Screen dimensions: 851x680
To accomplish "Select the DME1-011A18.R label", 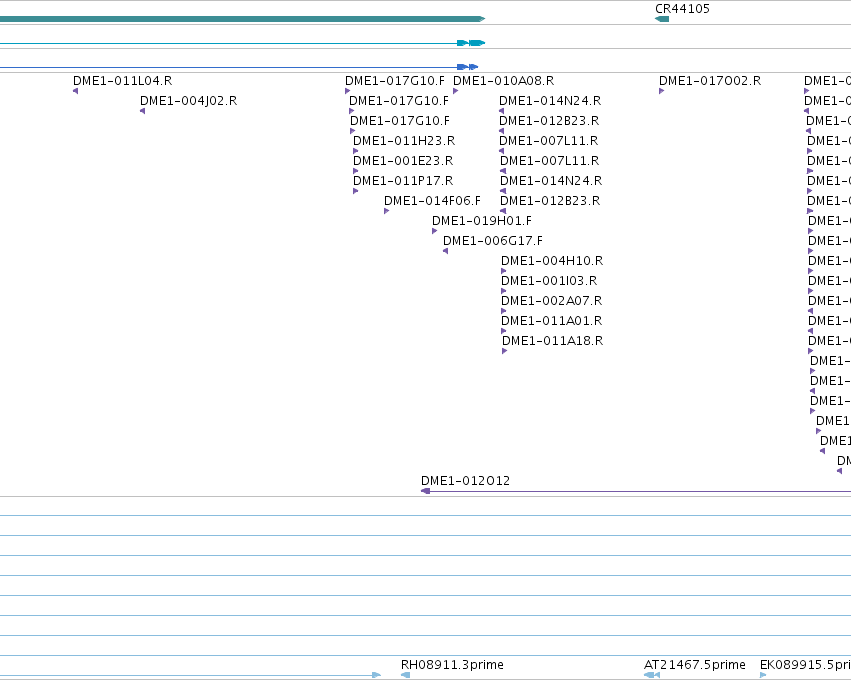I will [552, 341].
